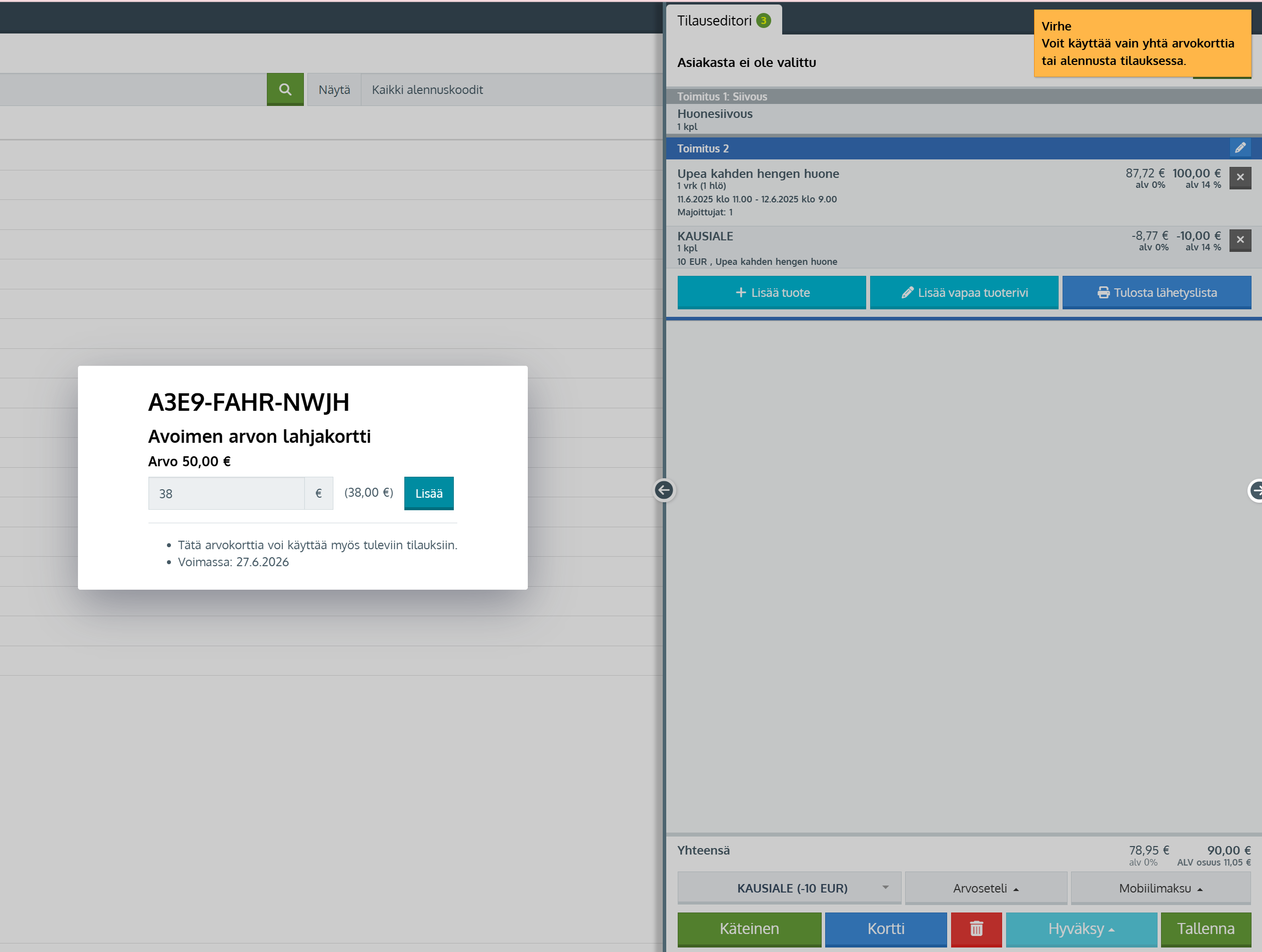Remove Upea kahden hengen huone row

[1240, 177]
